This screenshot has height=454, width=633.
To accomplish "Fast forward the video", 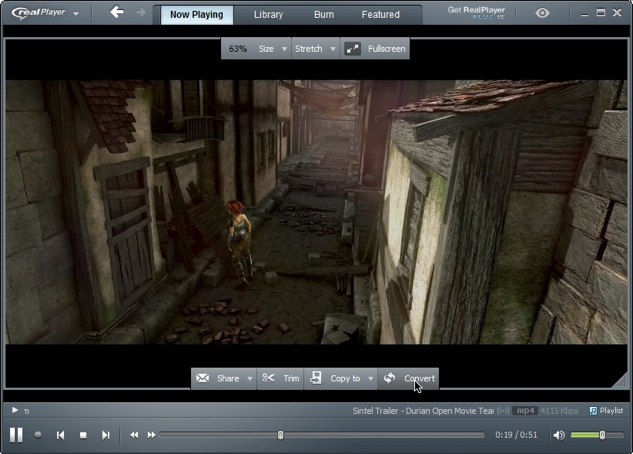I will coord(151,435).
